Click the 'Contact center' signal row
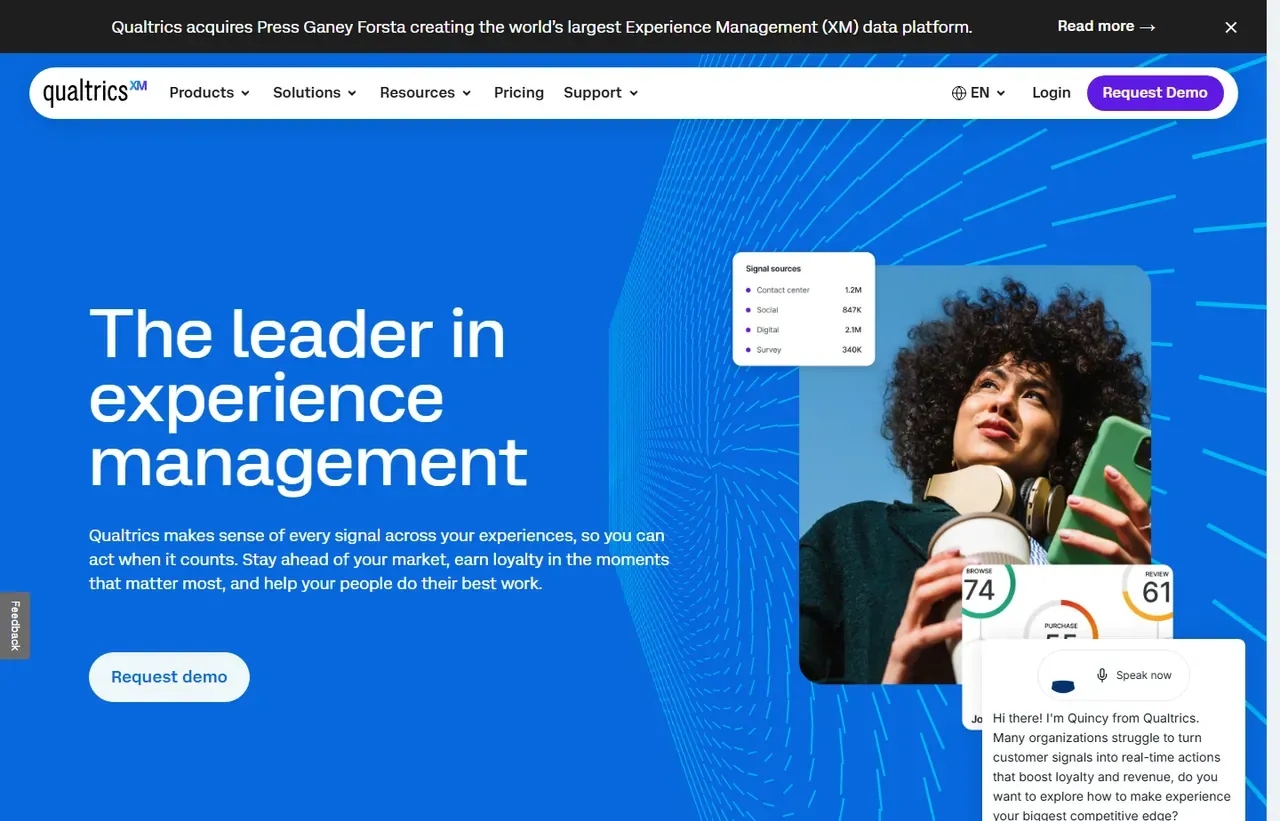 (804, 290)
